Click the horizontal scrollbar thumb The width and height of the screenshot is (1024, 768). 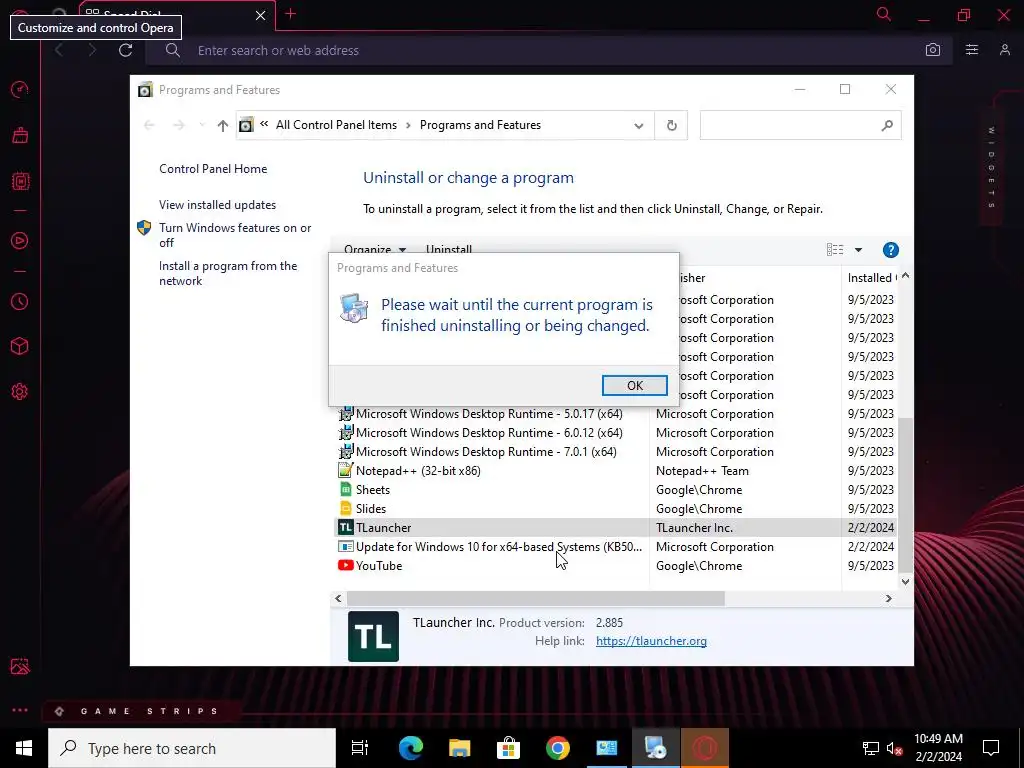[x=536, y=598]
